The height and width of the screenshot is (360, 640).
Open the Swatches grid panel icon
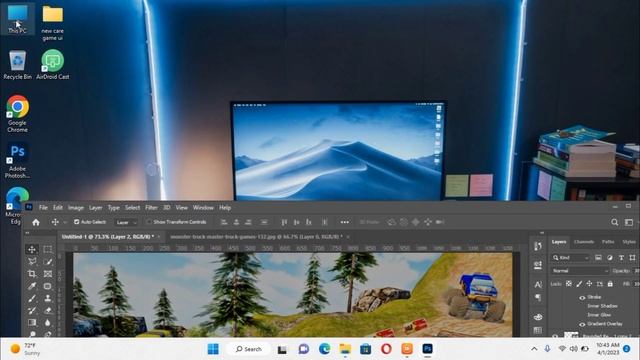538,330
